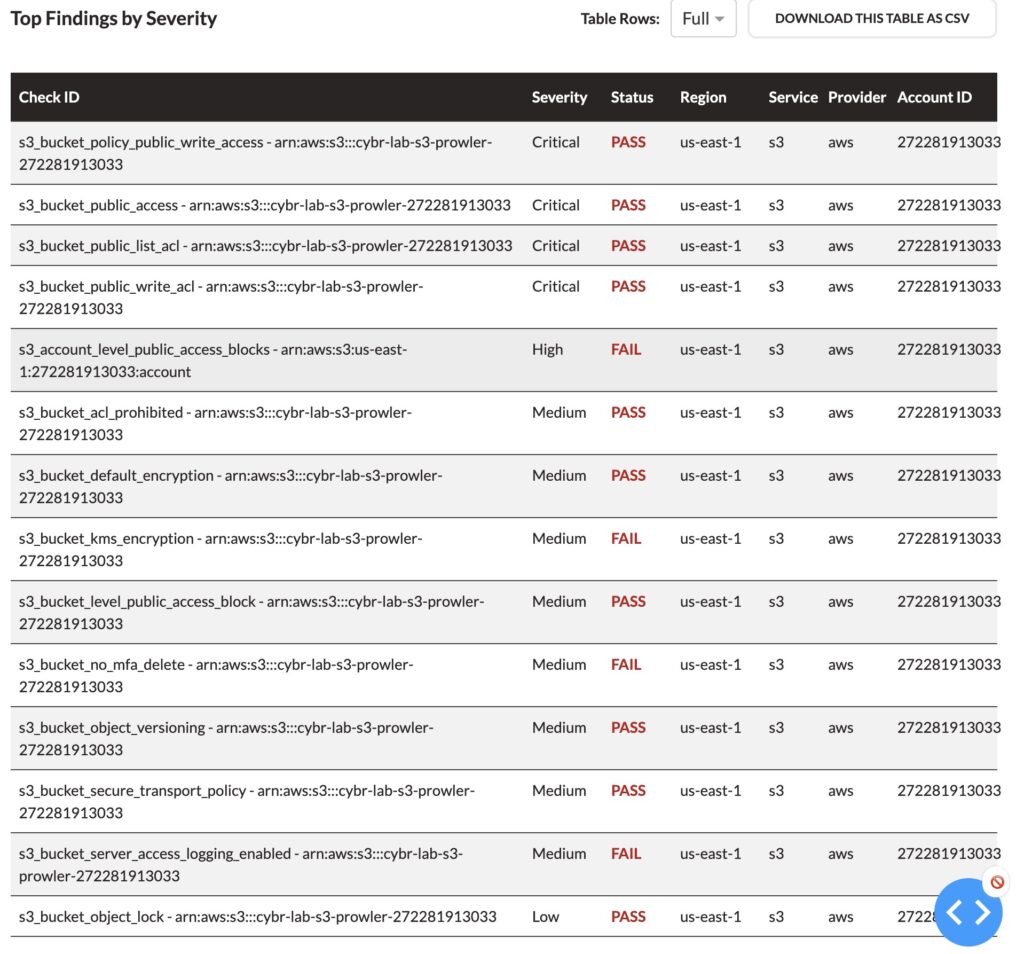Screen dimensions: 1024x954
Task: Click the red blocked badge icon
Action: click(997, 882)
